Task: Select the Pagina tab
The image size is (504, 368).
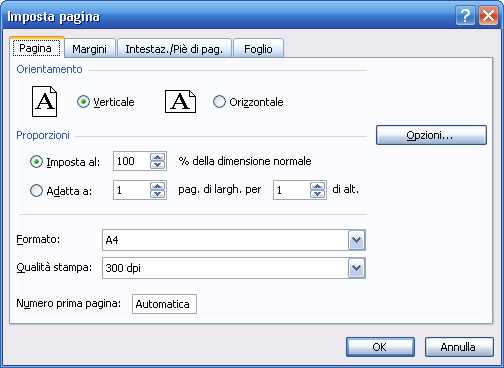Action: pyautogui.click(x=36, y=48)
